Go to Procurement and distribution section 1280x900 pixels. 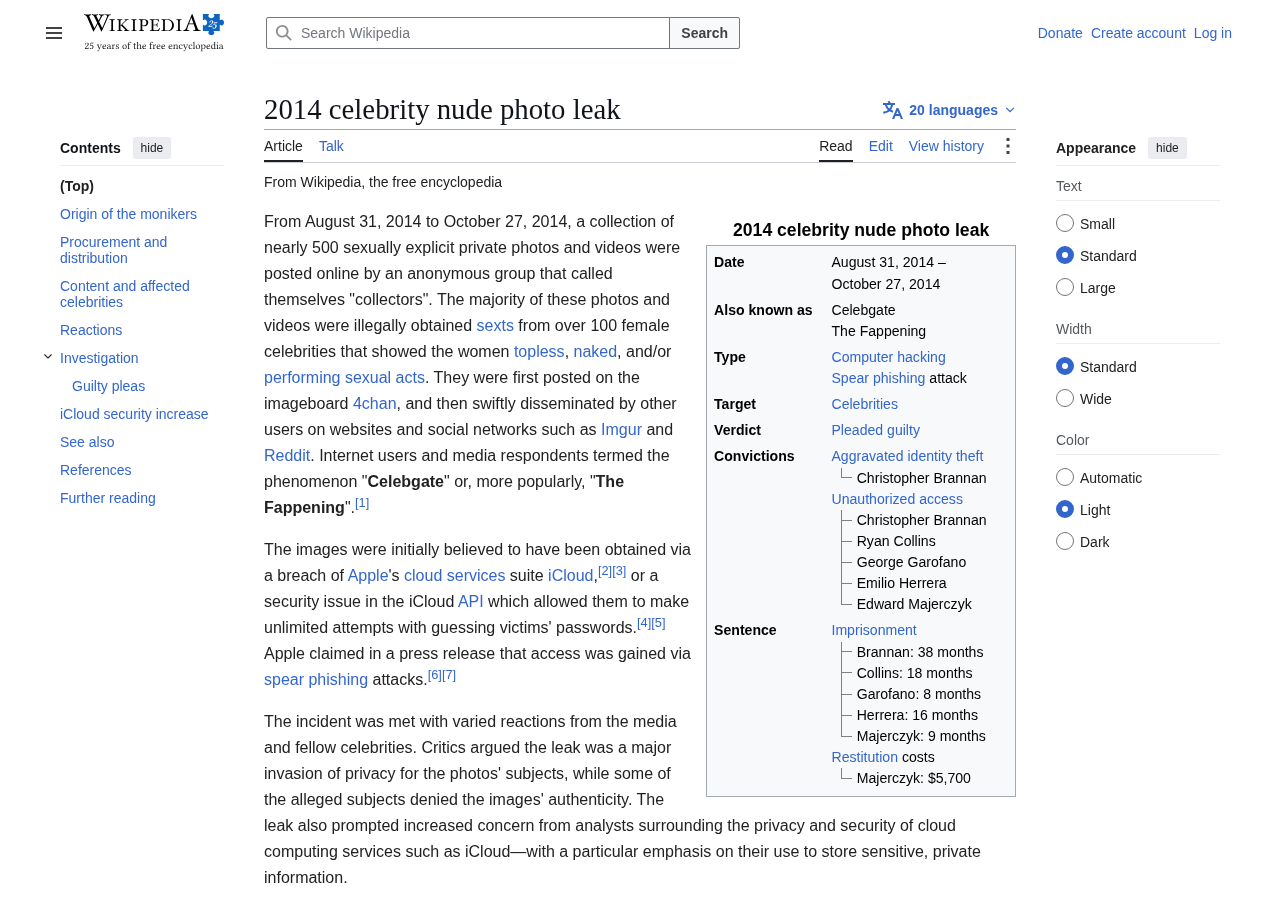click(x=114, y=250)
